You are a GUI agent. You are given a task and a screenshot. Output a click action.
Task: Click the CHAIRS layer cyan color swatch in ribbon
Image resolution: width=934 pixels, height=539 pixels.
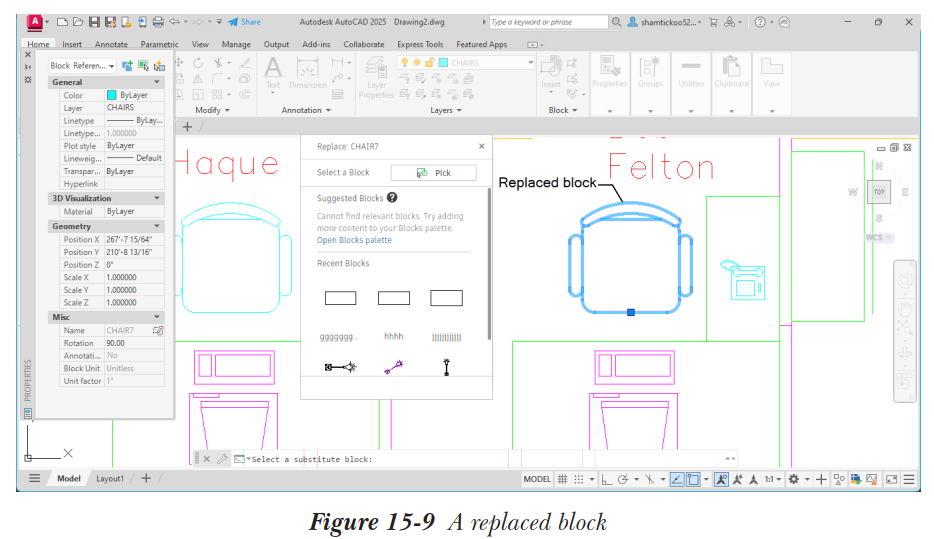[x=443, y=63]
